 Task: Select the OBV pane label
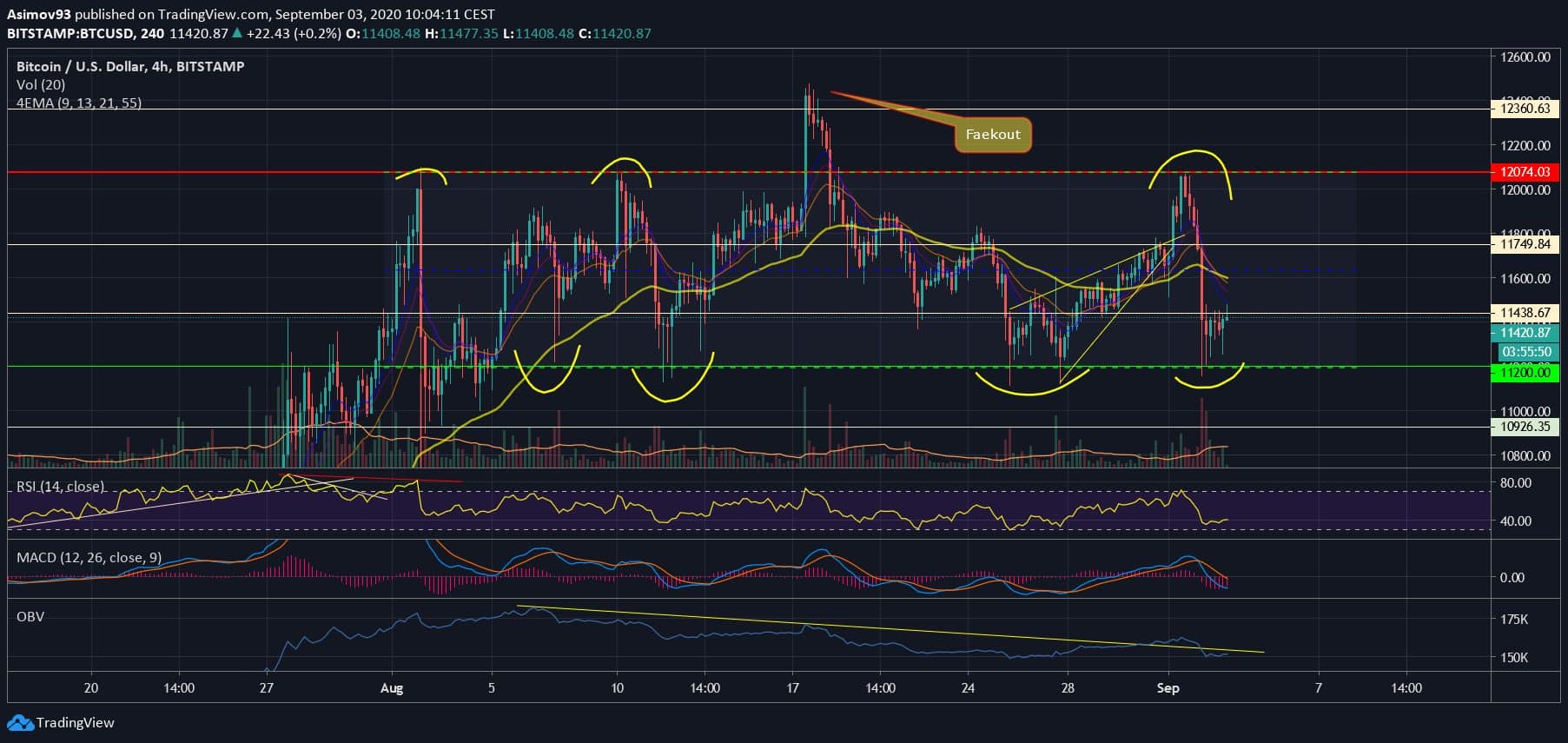(x=30, y=616)
